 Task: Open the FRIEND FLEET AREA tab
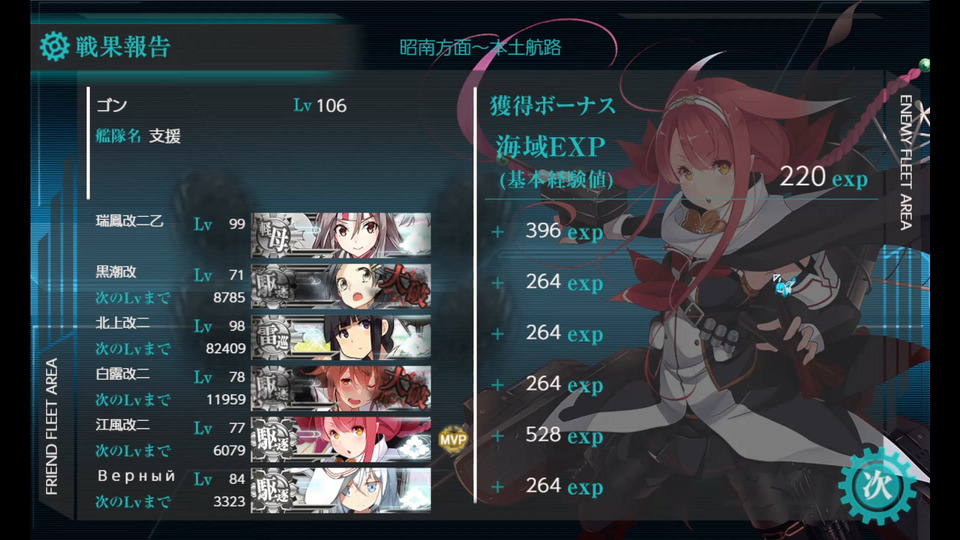tap(51, 427)
